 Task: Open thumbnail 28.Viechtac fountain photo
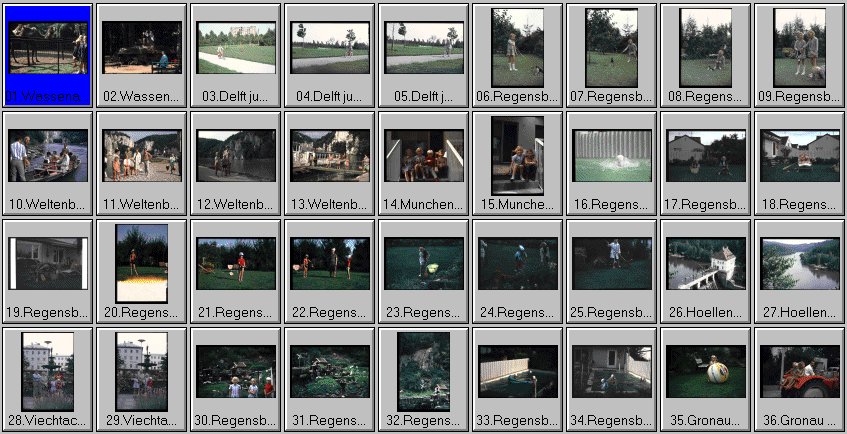click(48, 372)
